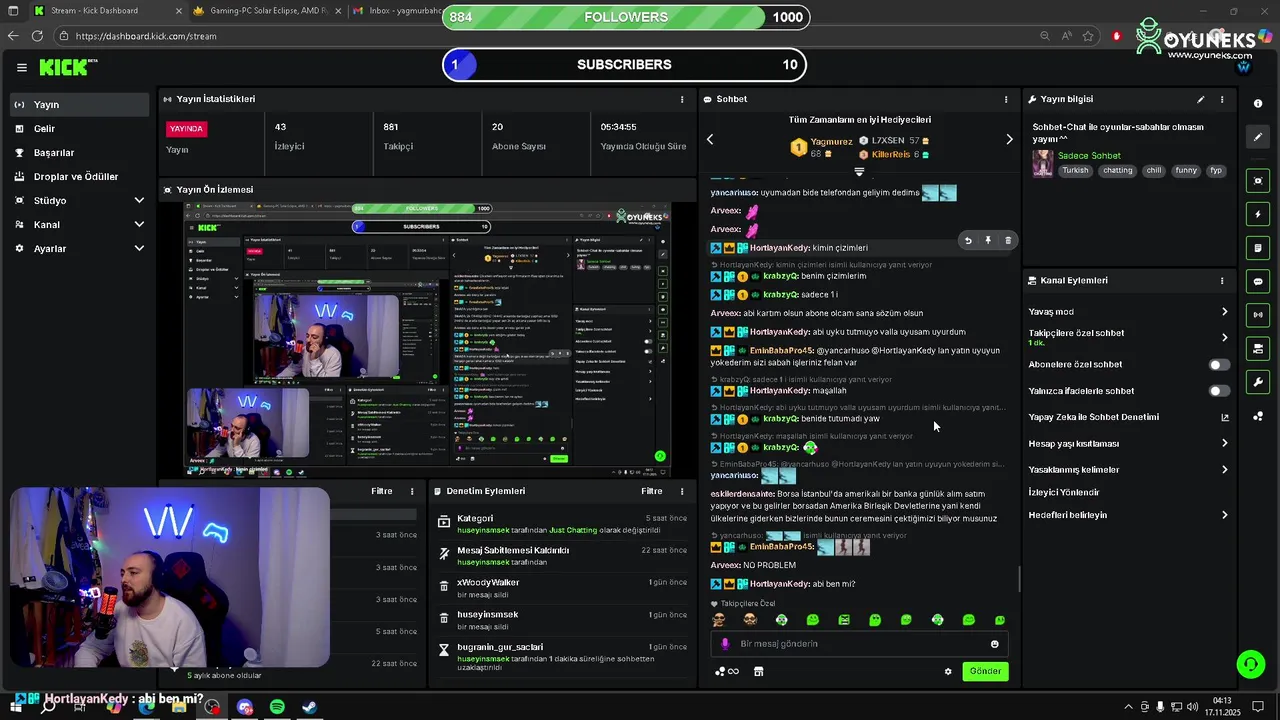The height and width of the screenshot is (720, 1280).
Task: Click the lightning bolt icon in right toolbar
Action: 1258,214
